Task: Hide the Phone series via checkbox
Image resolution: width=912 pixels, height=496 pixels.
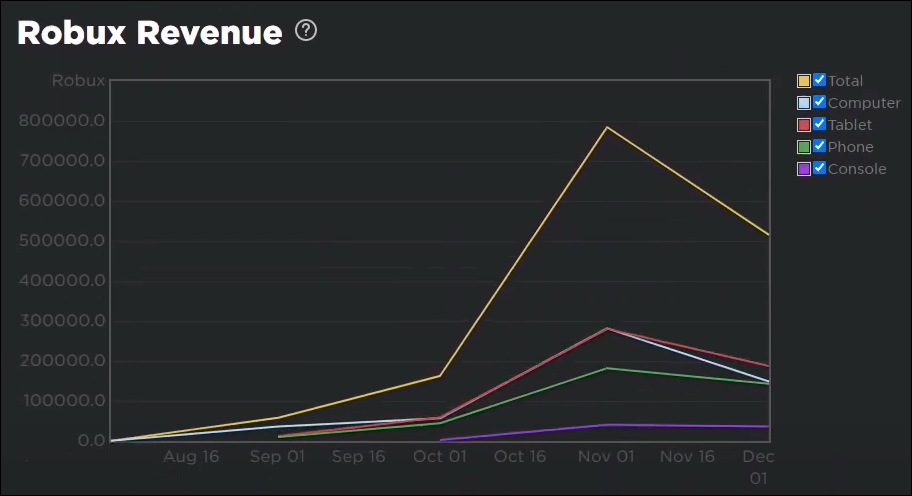Action: [820, 146]
